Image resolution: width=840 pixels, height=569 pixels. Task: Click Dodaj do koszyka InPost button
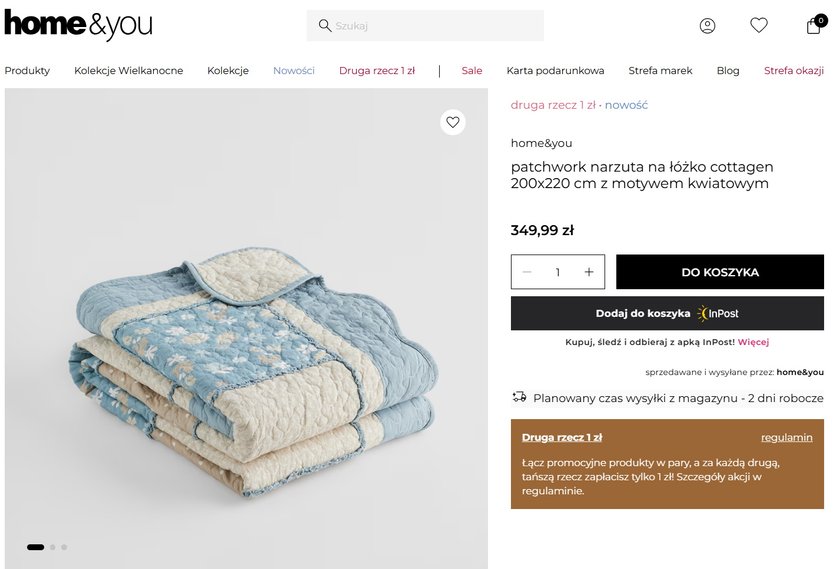[667, 313]
